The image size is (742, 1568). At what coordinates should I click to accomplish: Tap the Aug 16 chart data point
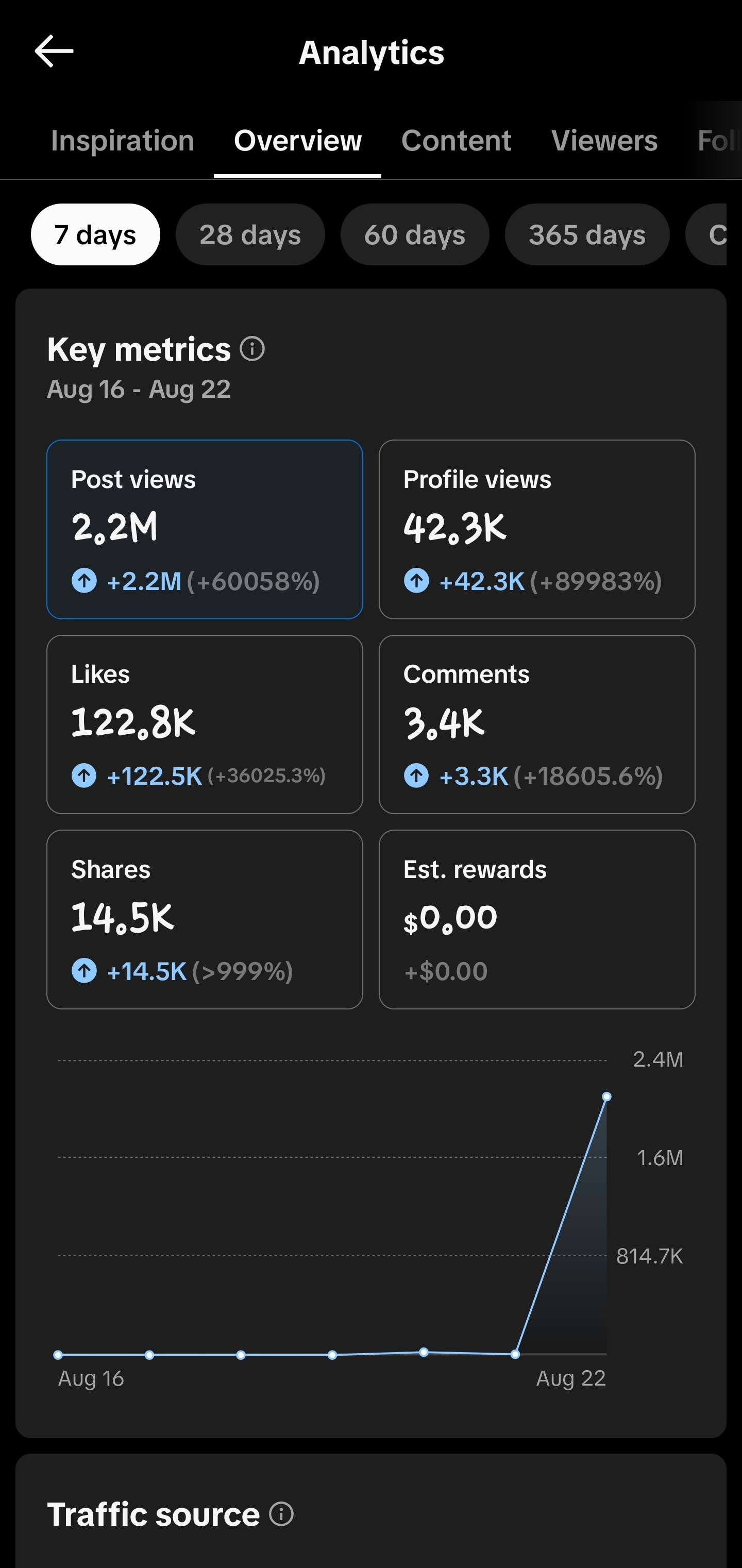58,1354
